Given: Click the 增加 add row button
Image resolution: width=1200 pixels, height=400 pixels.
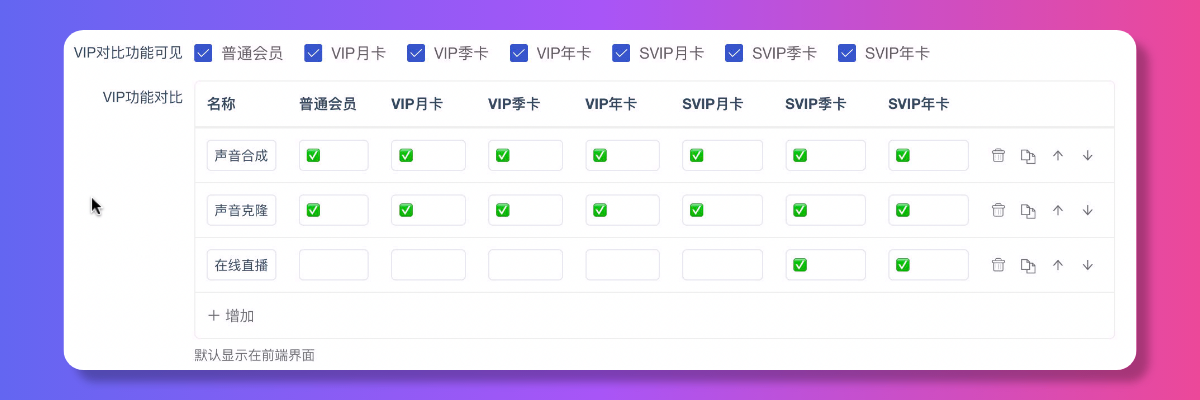Looking at the screenshot, I should [231, 316].
